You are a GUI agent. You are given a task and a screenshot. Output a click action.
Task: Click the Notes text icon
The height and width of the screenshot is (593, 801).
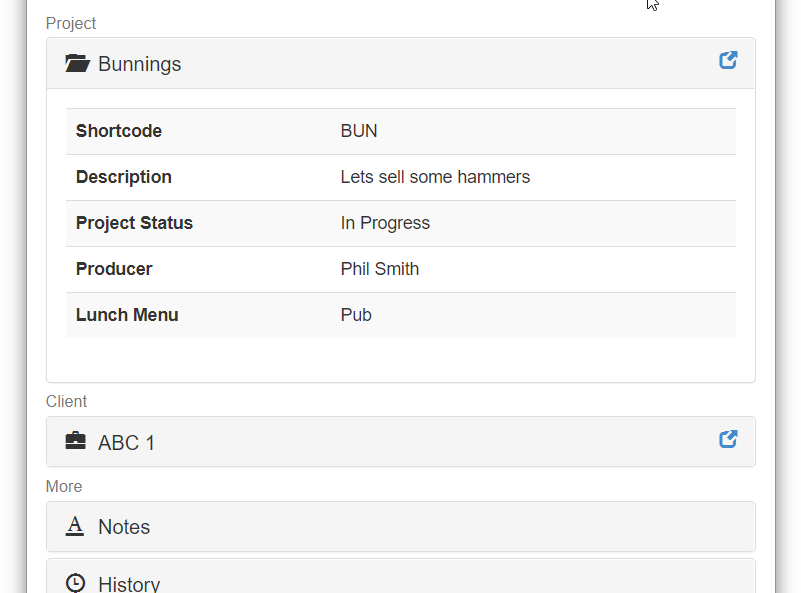(75, 526)
